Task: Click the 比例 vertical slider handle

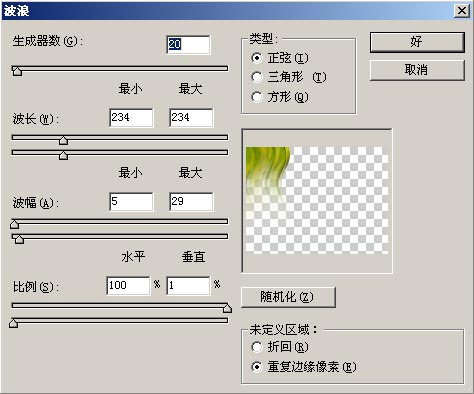Action: click(x=13, y=323)
